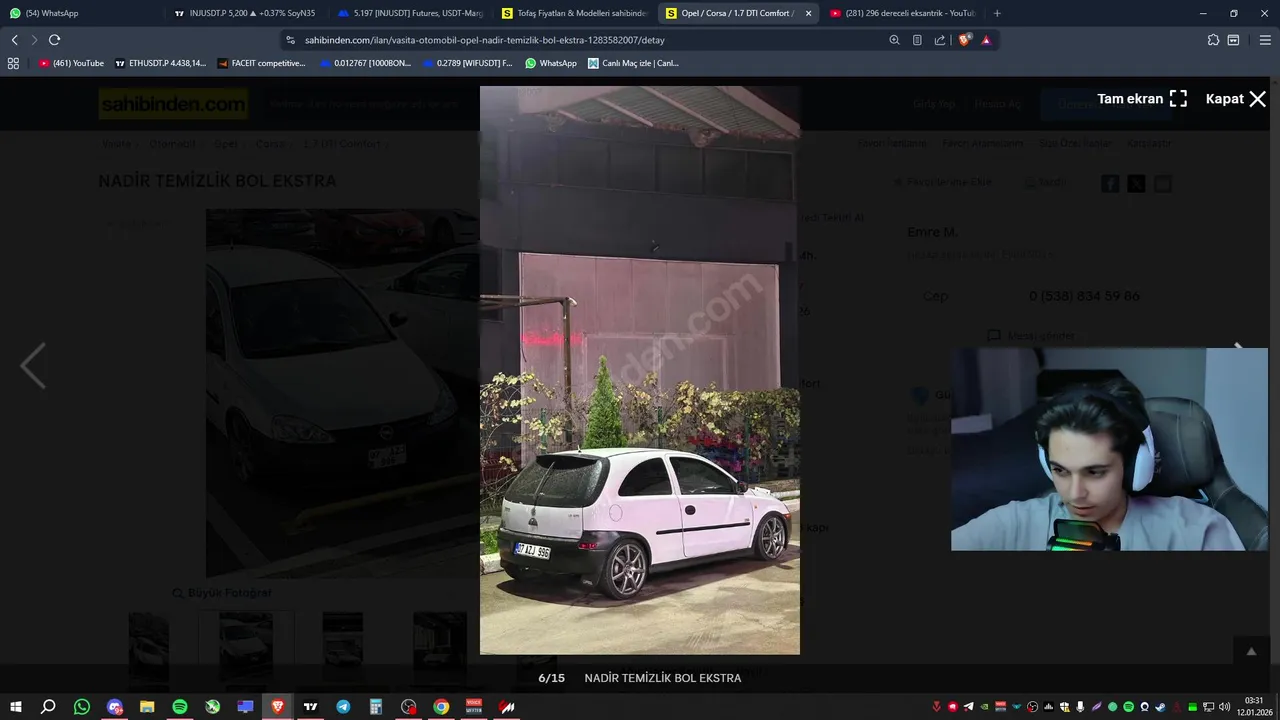The height and width of the screenshot is (720, 1280).
Task: Open OBS Studio from the taskbar
Action: 409,707
